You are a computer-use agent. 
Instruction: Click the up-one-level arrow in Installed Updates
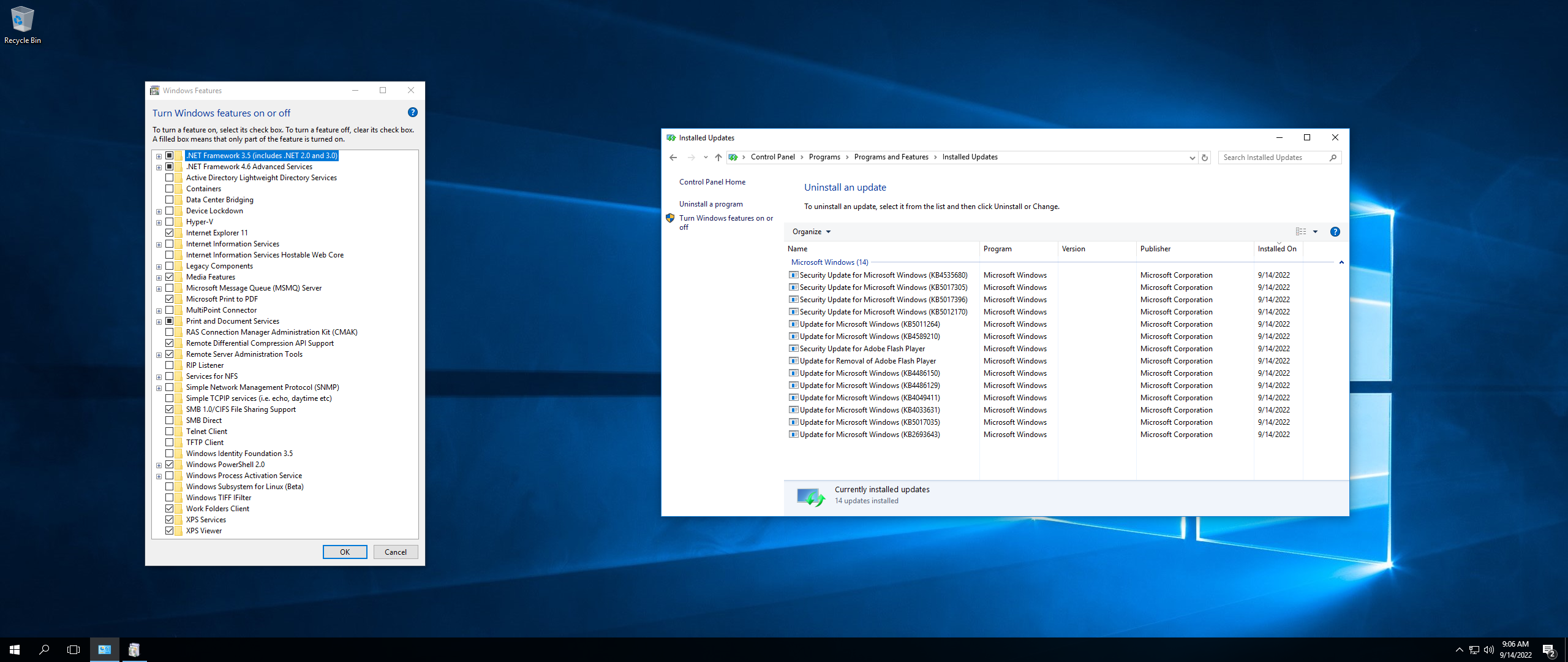(x=718, y=158)
